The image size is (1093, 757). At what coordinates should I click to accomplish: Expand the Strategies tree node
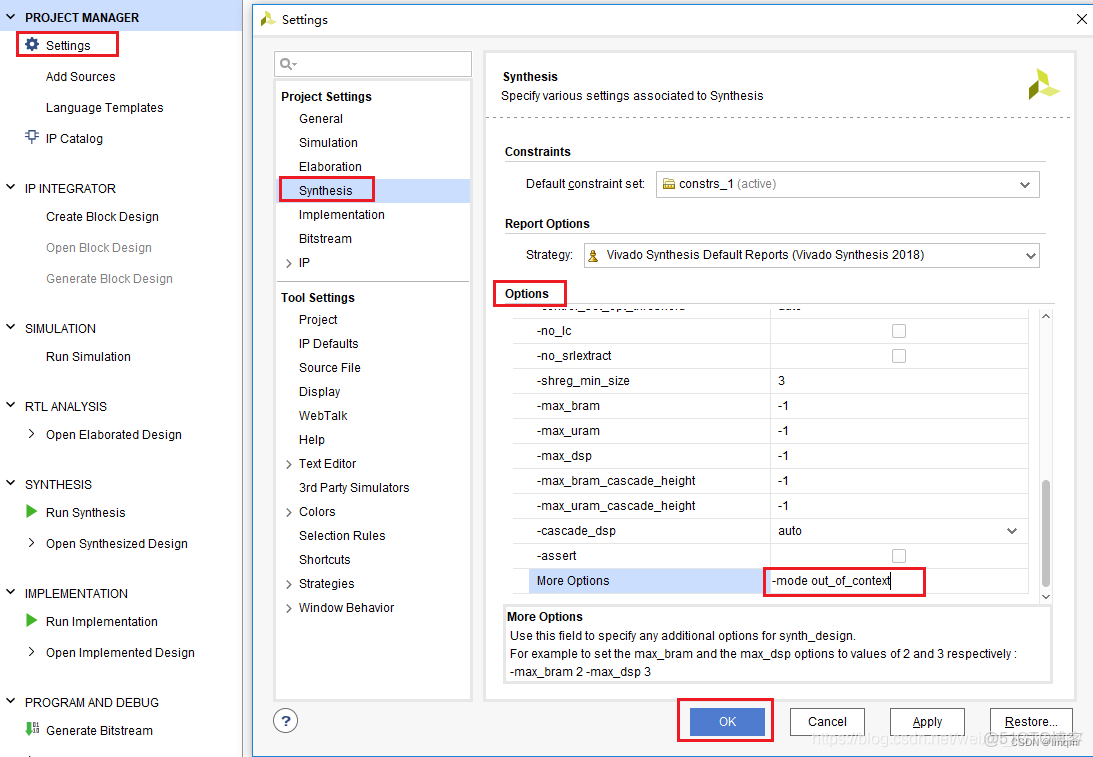(289, 584)
